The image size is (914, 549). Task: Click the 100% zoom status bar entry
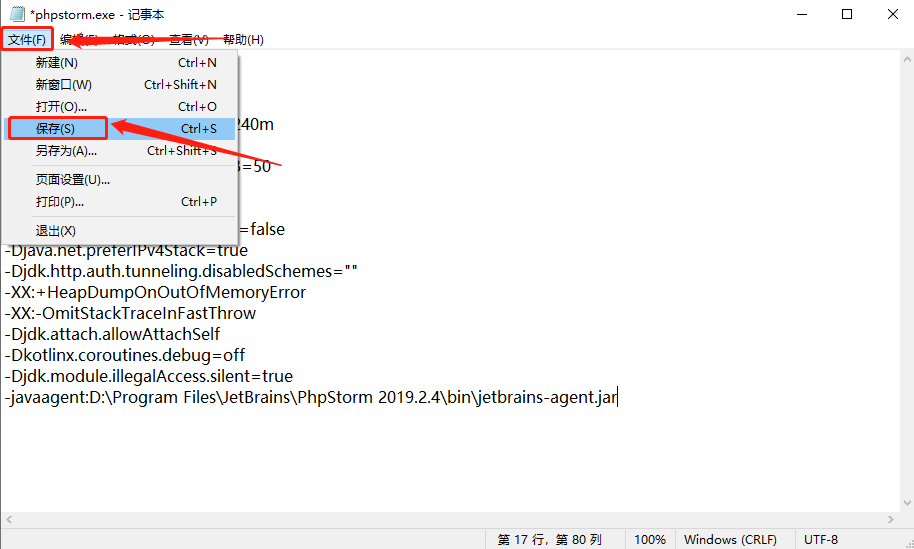[650, 540]
